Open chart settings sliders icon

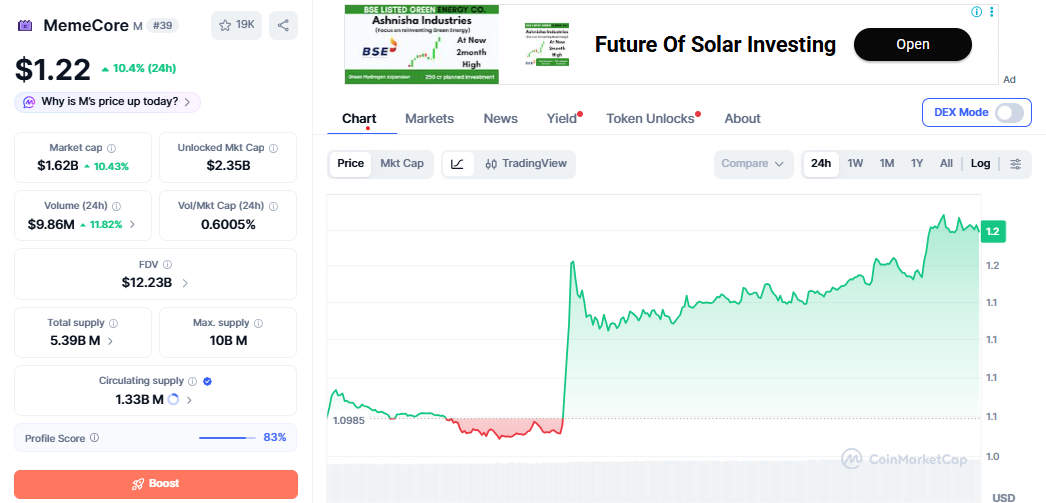(1015, 164)
